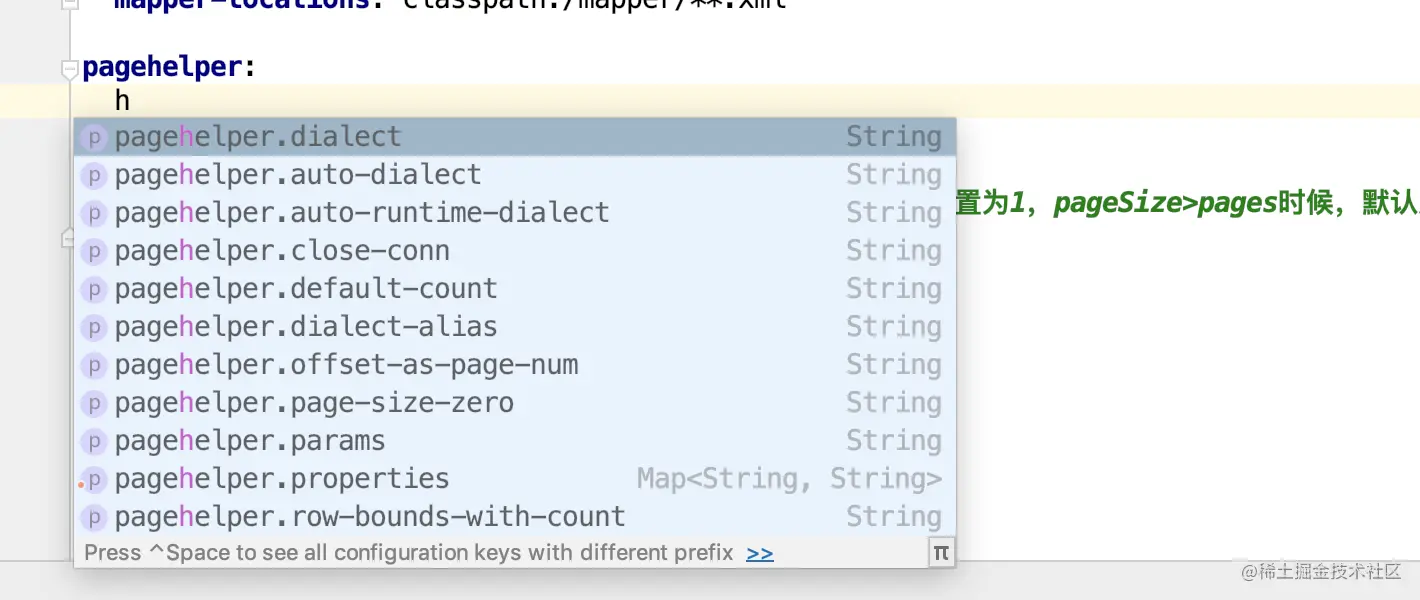Select the pagehelper.dialect completion
1420x600 pixels.
(x=258, y=137)
